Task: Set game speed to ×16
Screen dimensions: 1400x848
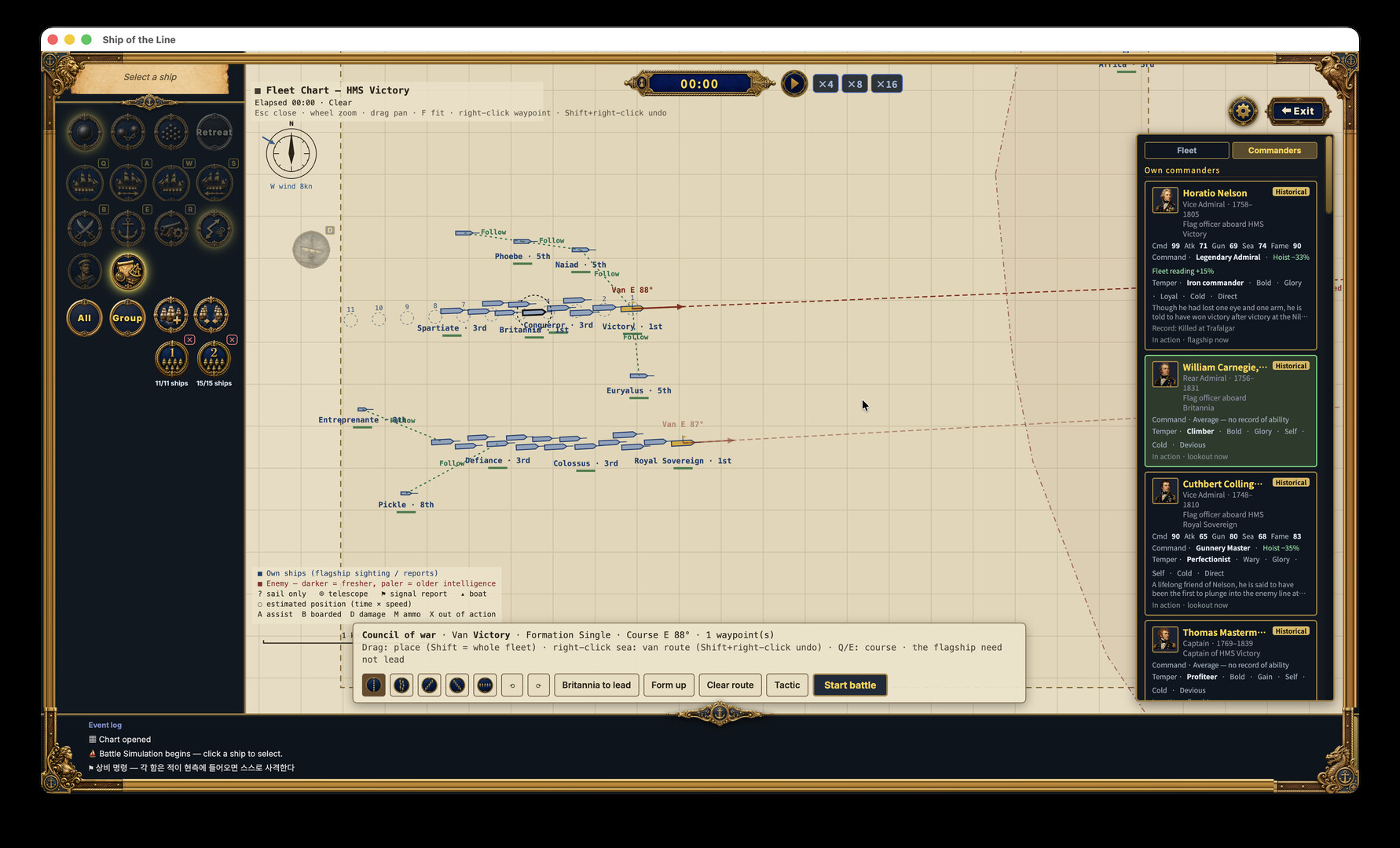Action: (x=887, y=84)
